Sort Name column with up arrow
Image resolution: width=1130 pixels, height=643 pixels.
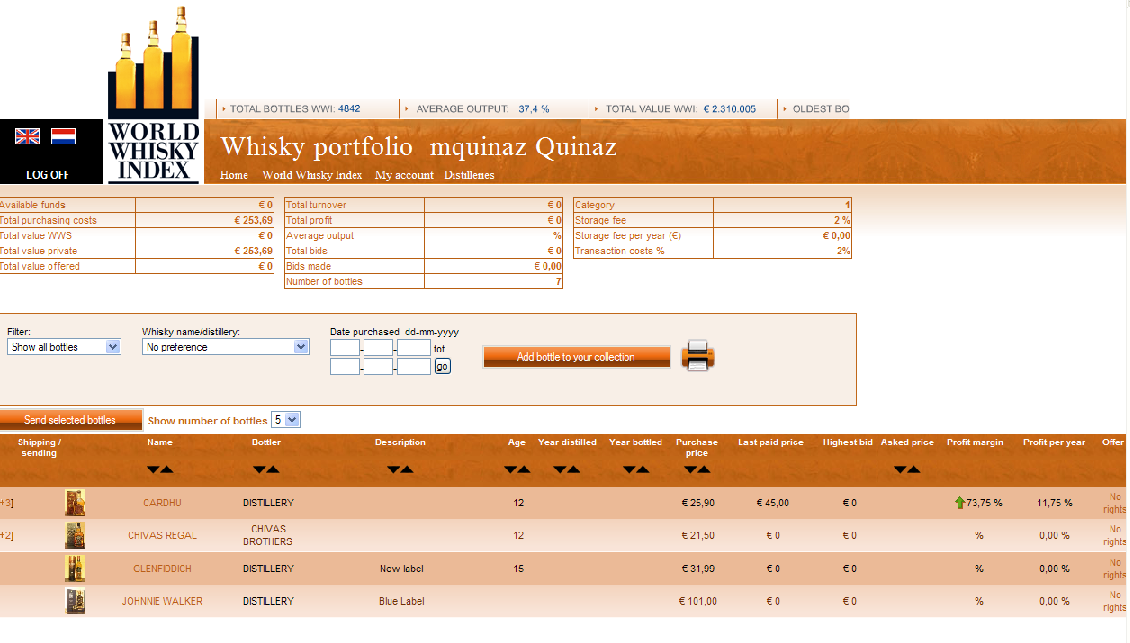(x=167, y=469)
